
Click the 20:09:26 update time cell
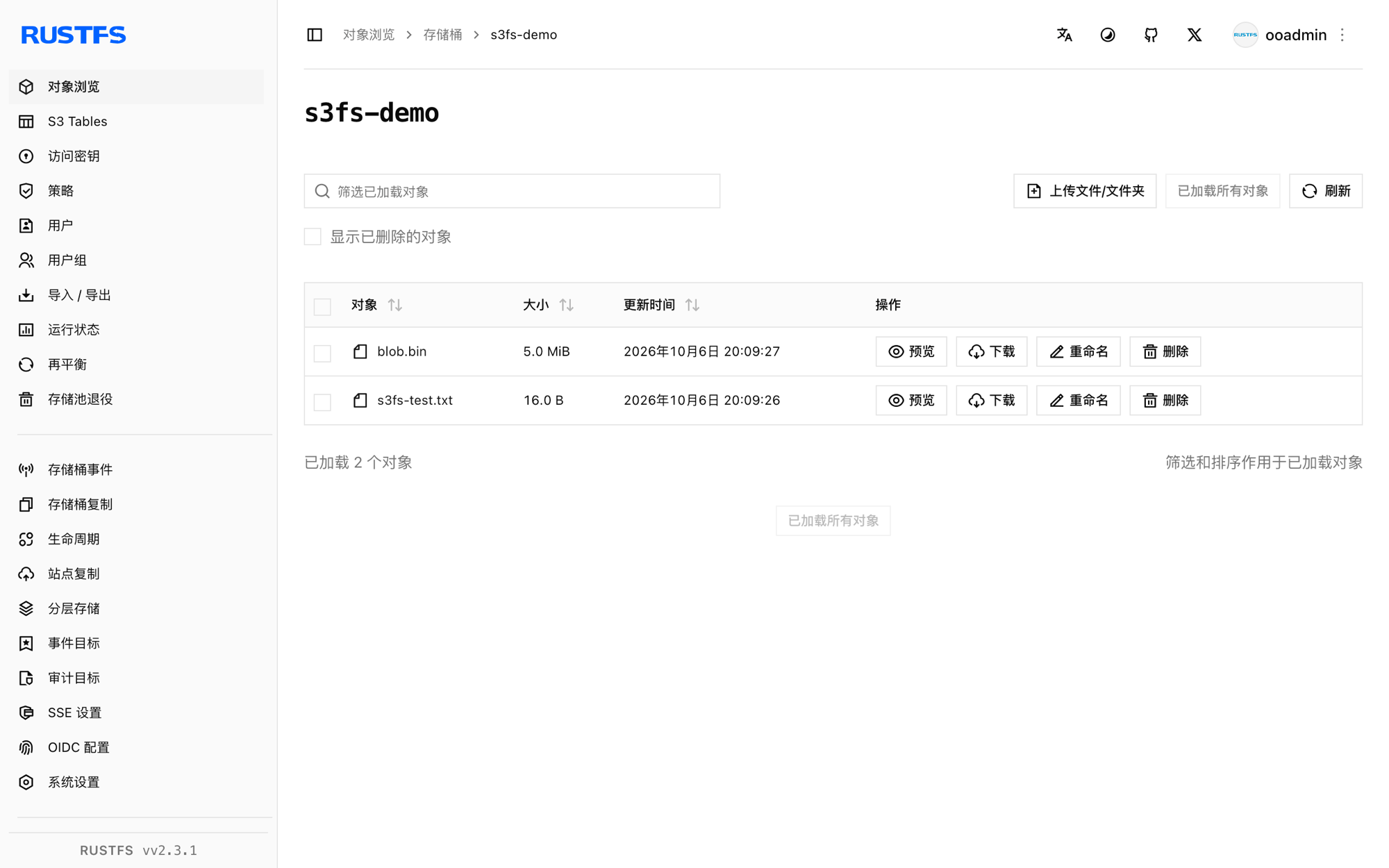[x=702, y=400]
